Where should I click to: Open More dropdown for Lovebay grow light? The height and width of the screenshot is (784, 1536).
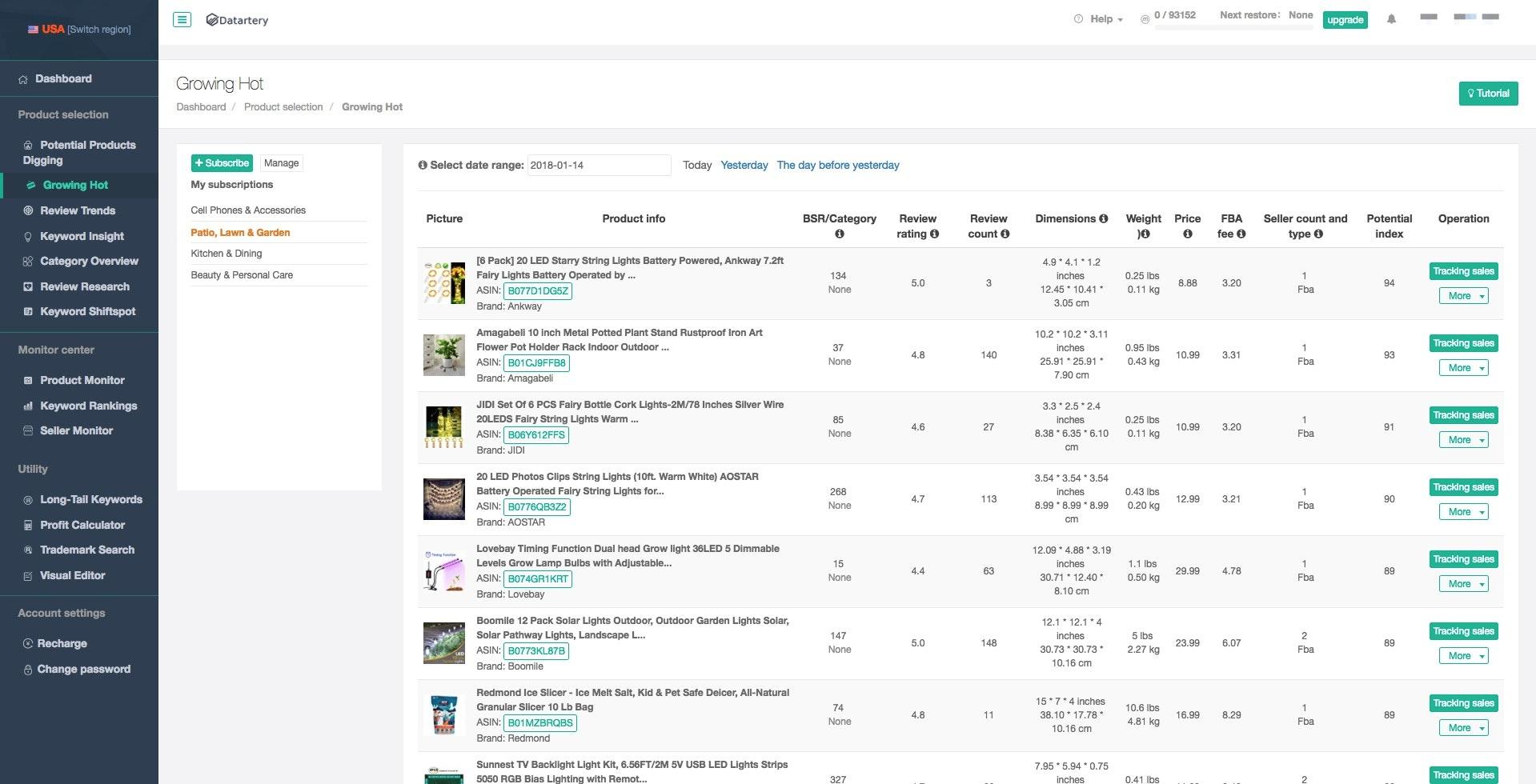point(1463,584)
